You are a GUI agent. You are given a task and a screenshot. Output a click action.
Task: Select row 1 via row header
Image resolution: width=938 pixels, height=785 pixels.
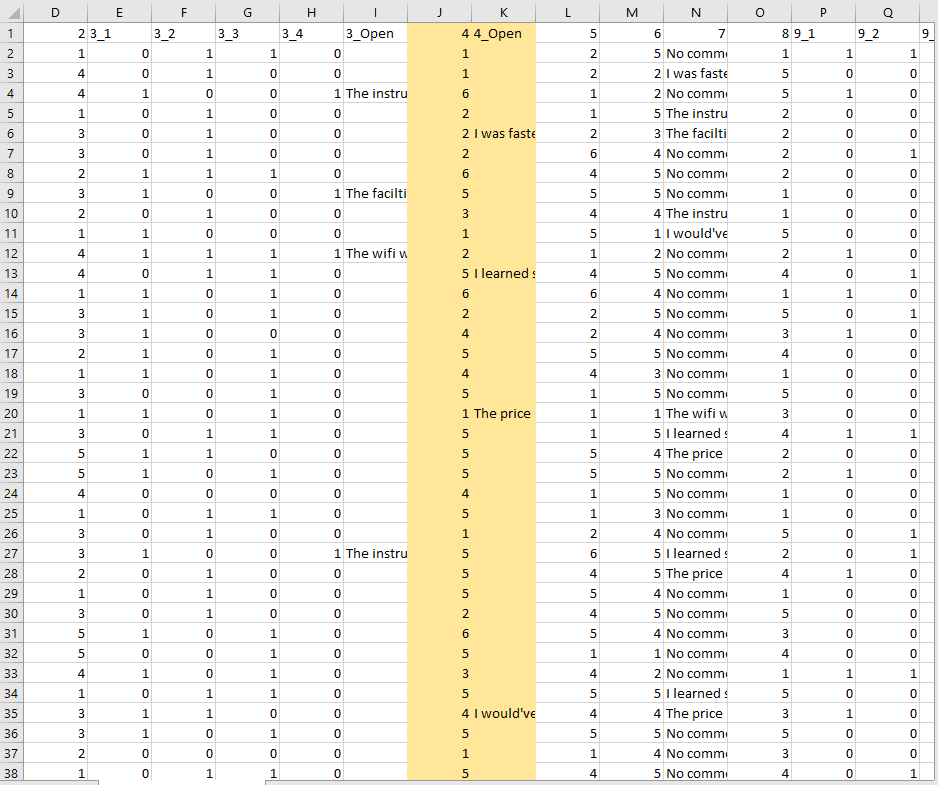click(x=10, y=33)
